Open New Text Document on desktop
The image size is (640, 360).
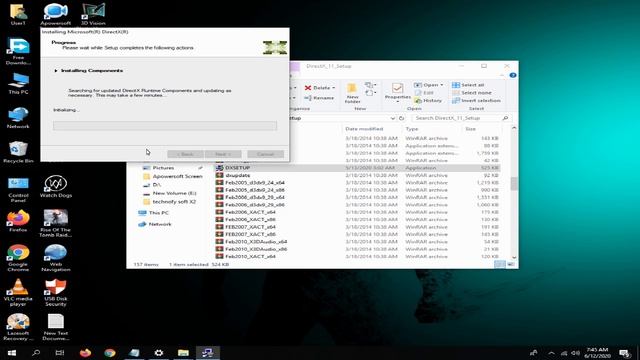coord(56,327)
